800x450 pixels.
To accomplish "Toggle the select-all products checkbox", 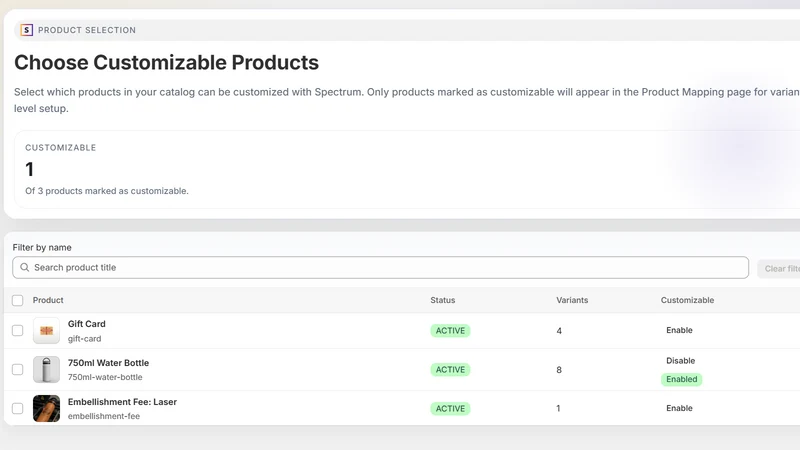I will (x=18, y=300).
